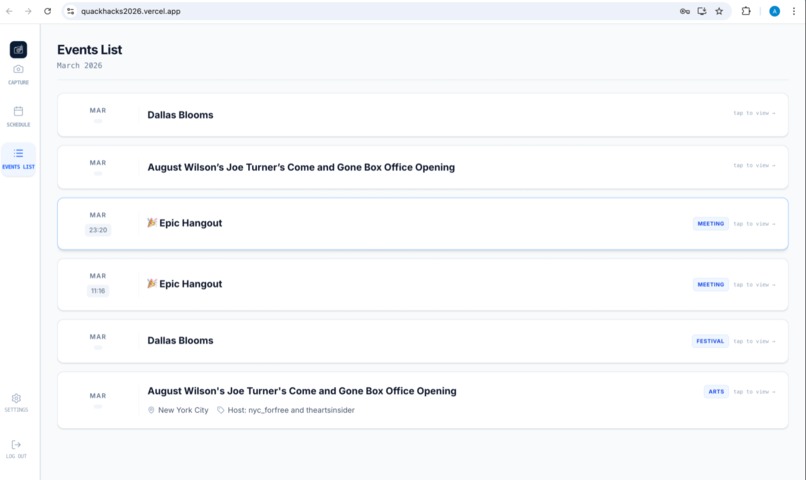Screen dimensions: 806x480
Task: Click the tag icon beside Host text
Action: [221, 410]
